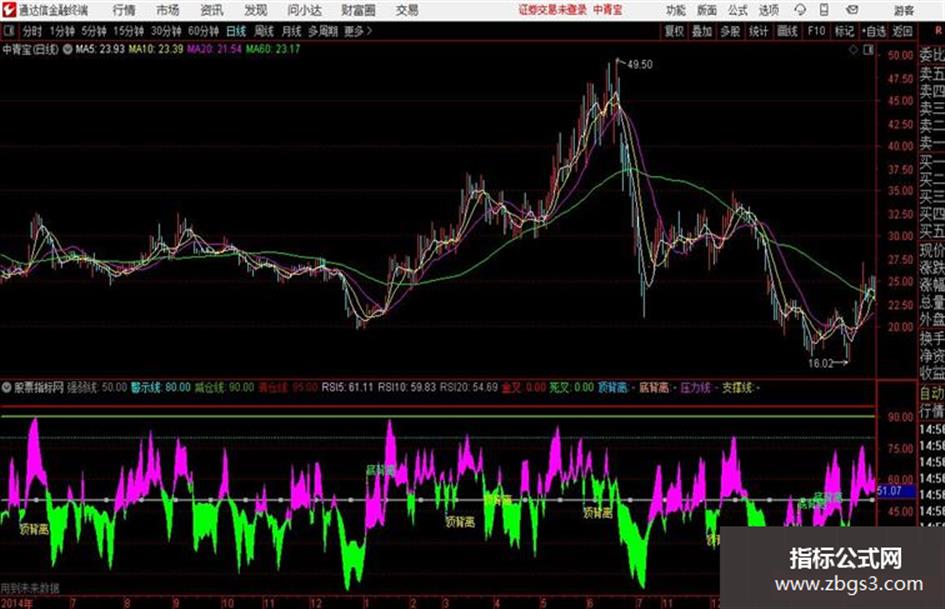This screenshot has height=609, width=945.
Task: Switch to 30分钟 period tab
Action: tap(166, 31)
